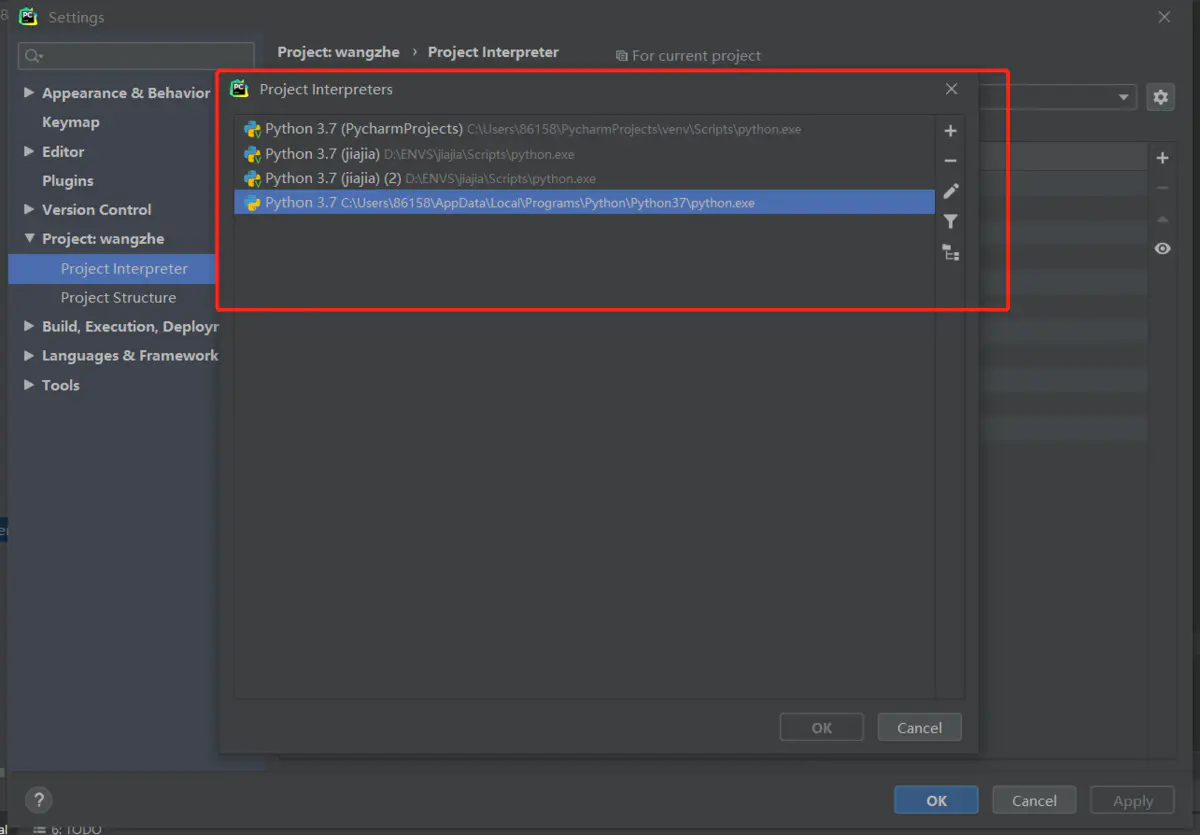Open the Keymap settings page

point(71,122)
